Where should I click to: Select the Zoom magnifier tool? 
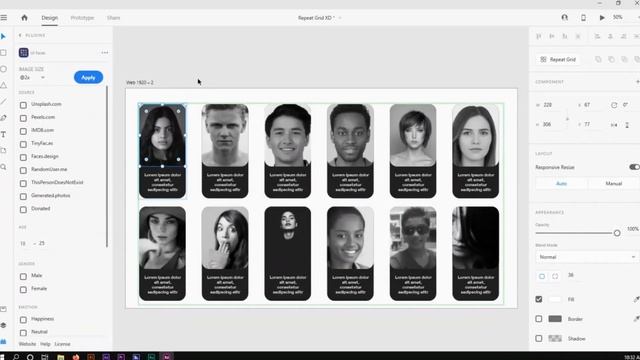pyautogui.click(x=3, y=167)
